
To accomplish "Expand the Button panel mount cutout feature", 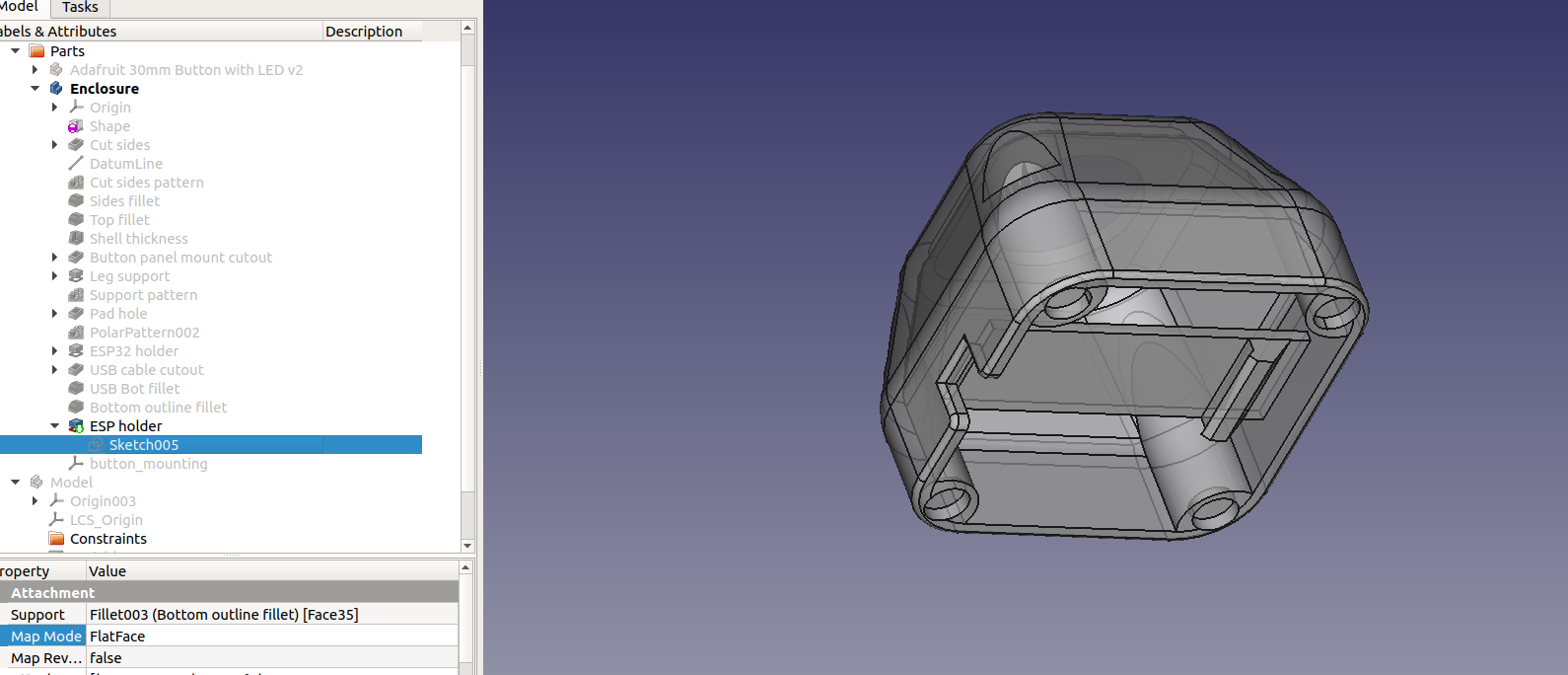I will [x=54, y=258].
